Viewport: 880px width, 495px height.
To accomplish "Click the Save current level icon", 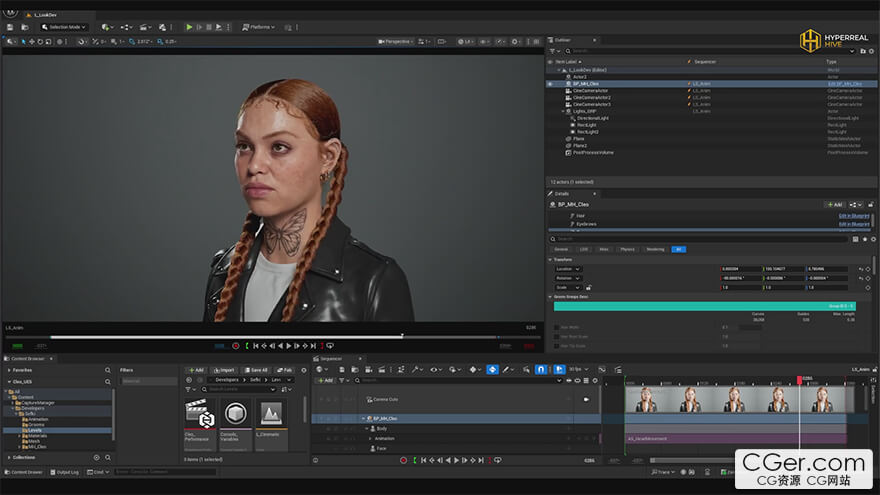I will (10, 27).
